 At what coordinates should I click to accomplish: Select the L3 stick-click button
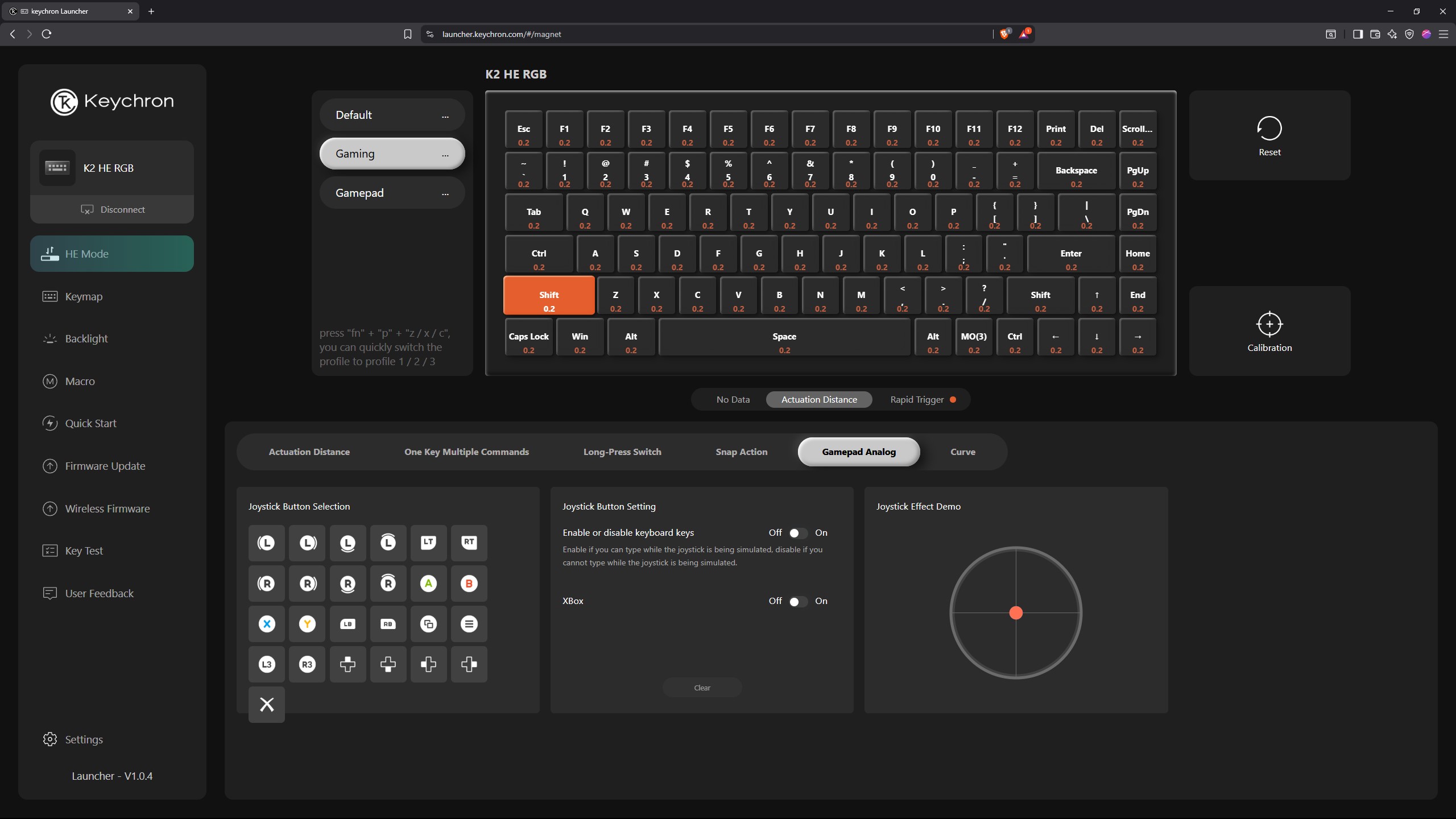[x=267, y=664]
